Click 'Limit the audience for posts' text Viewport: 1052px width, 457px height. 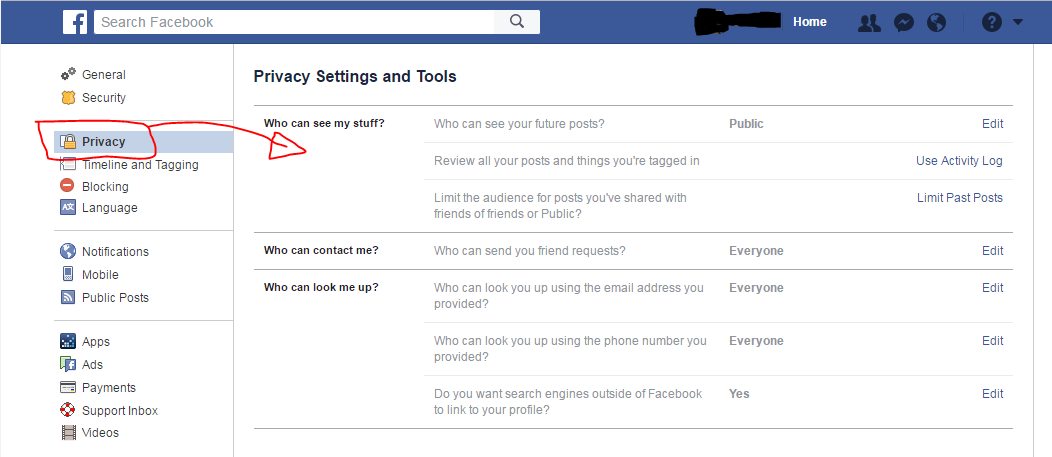coord(560,205)
